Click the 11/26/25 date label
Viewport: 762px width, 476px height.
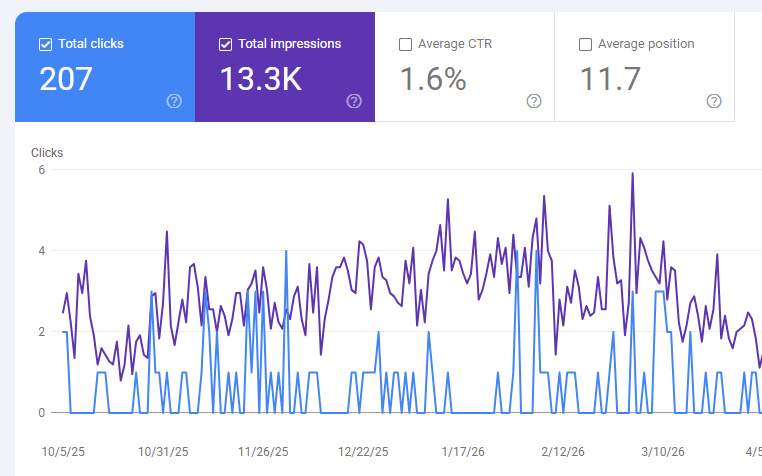[x=263, y=452]
